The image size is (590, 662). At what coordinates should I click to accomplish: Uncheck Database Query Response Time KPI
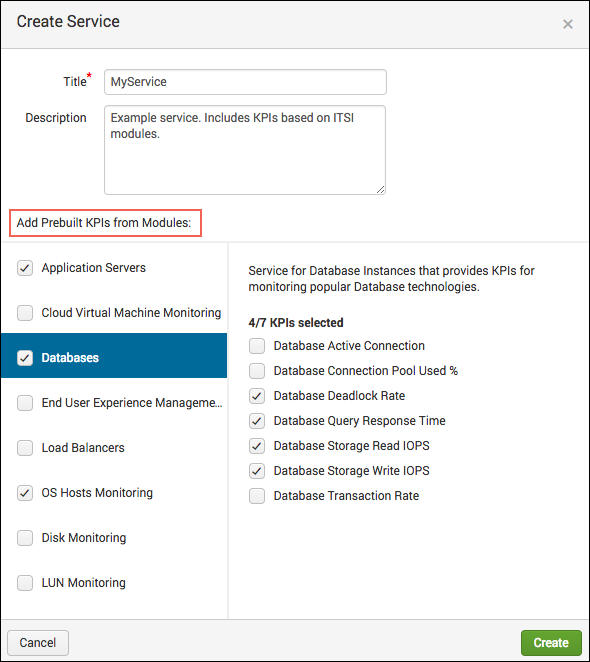[x=257, y=421]
